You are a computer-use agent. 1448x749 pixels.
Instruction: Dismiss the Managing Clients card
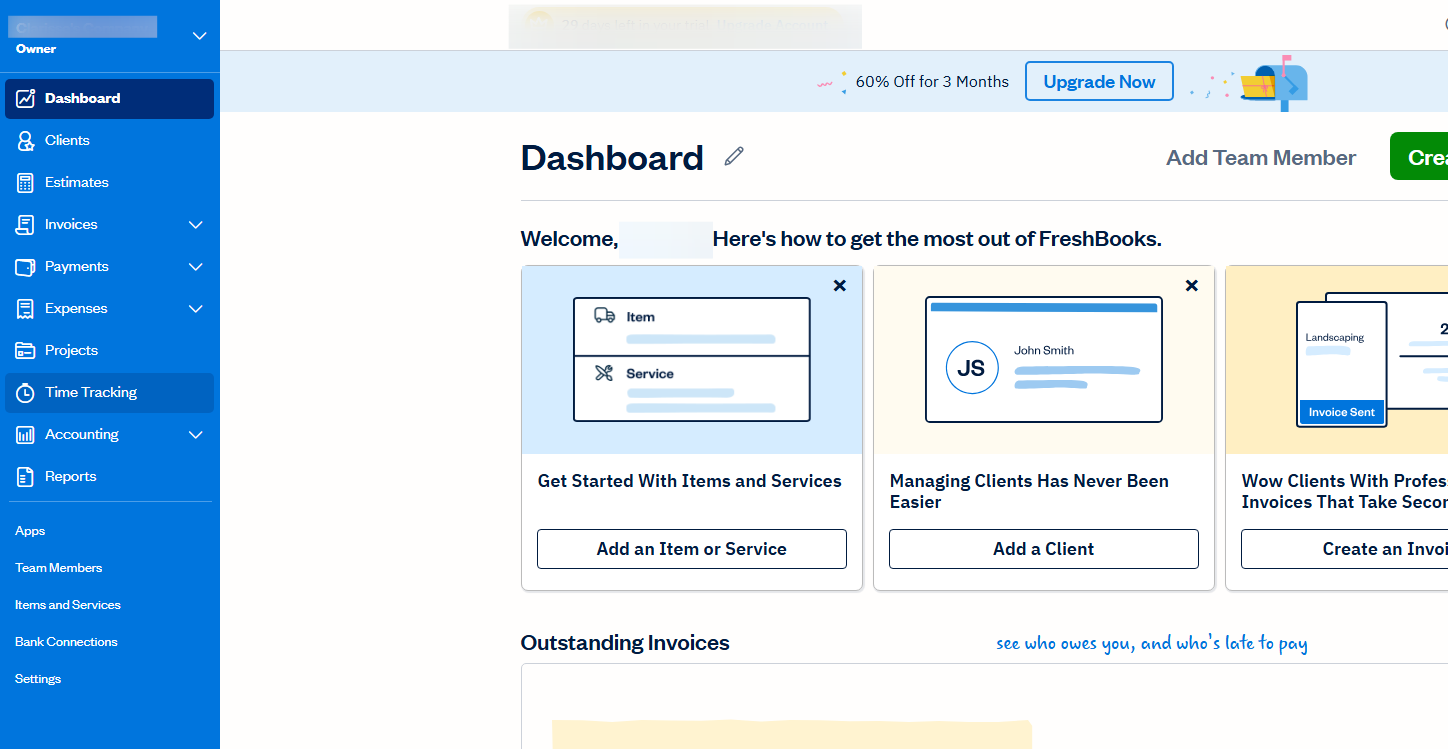click(x=1192, y=285)
